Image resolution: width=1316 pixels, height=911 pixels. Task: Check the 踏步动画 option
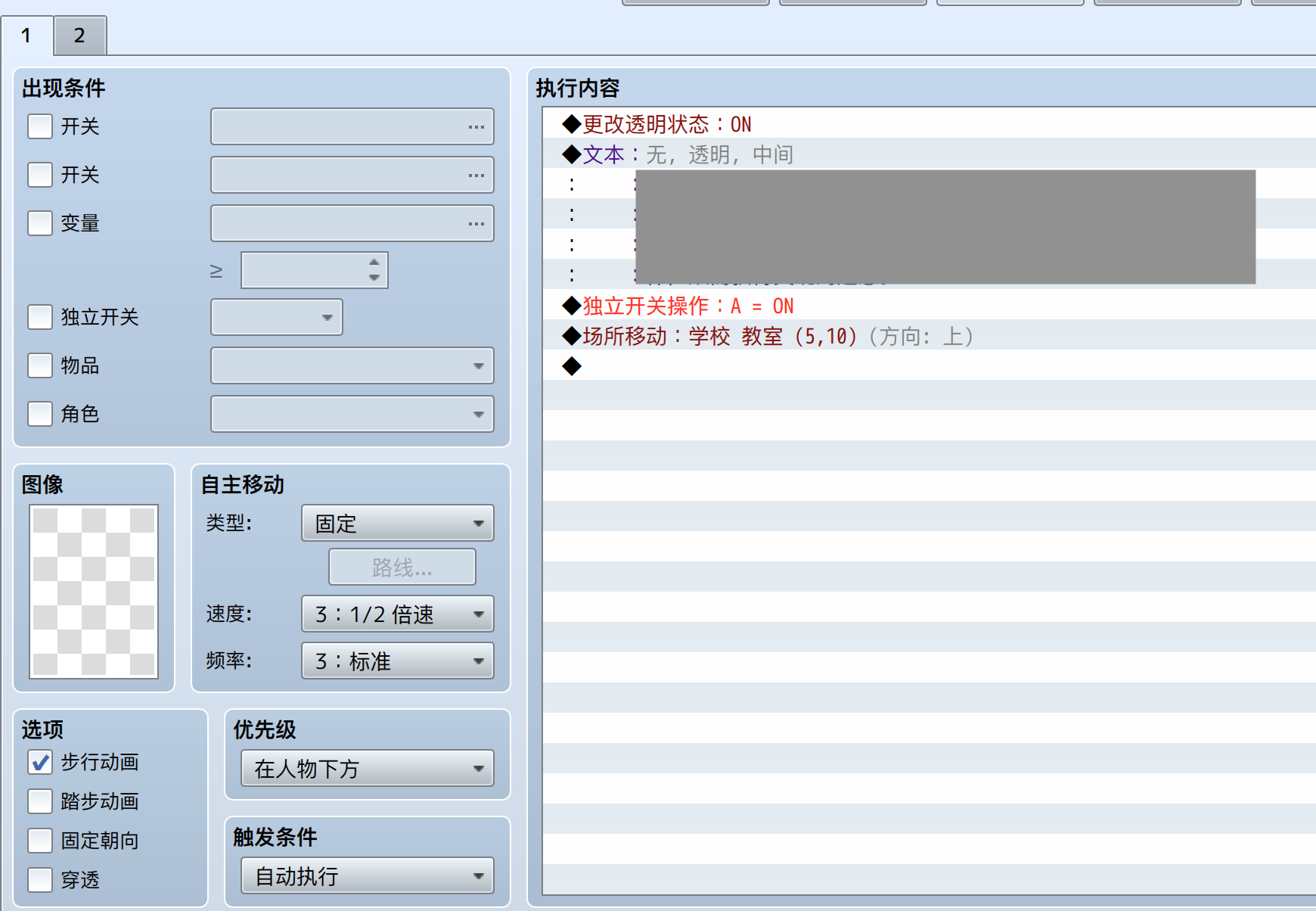coord(40,801)
